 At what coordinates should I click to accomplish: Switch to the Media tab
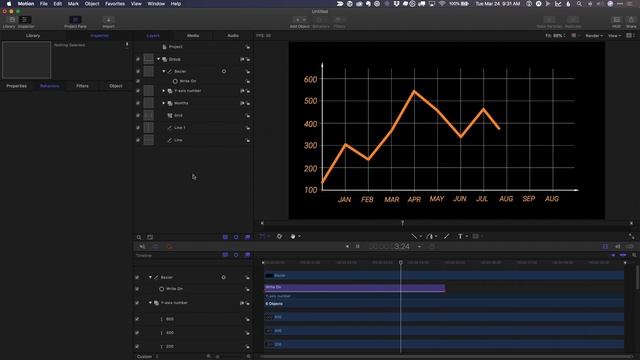pyautogui.click(x=193, y=36)
